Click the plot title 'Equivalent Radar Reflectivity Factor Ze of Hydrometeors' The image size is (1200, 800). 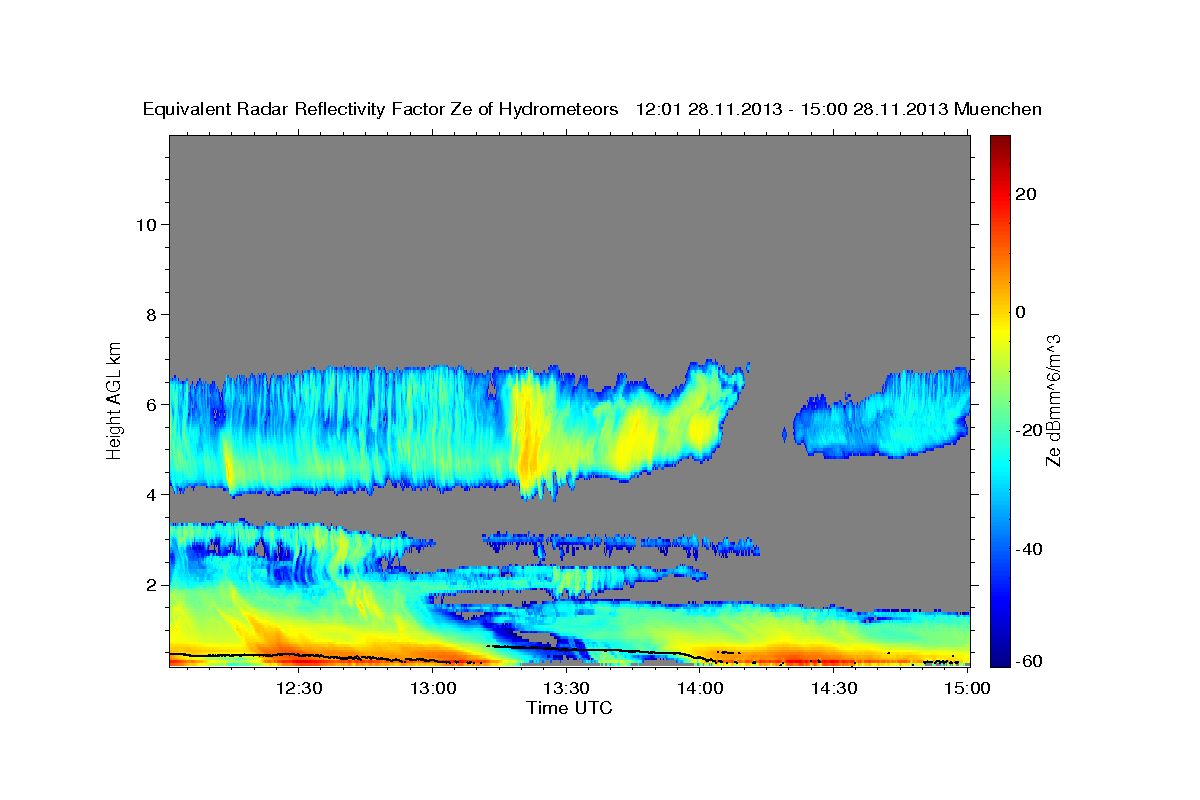[x=381, y=109]
